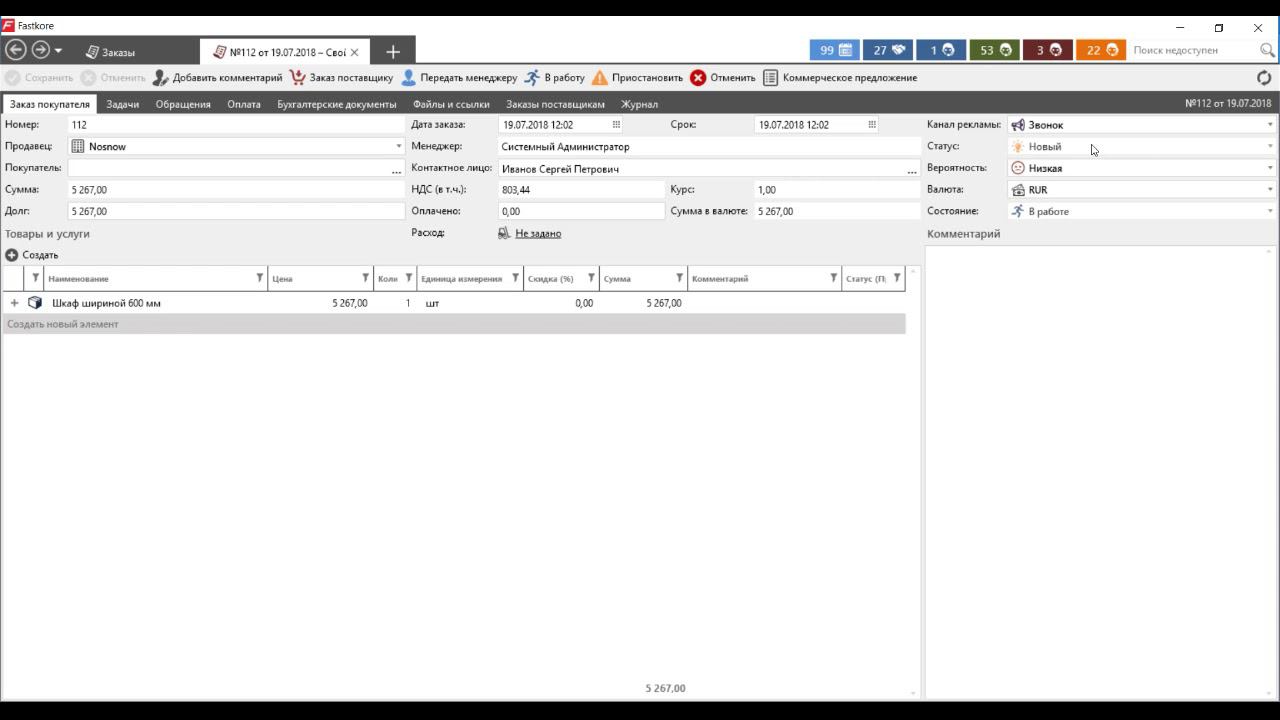Close the №112 от 19.07.2018 tab

354,52
